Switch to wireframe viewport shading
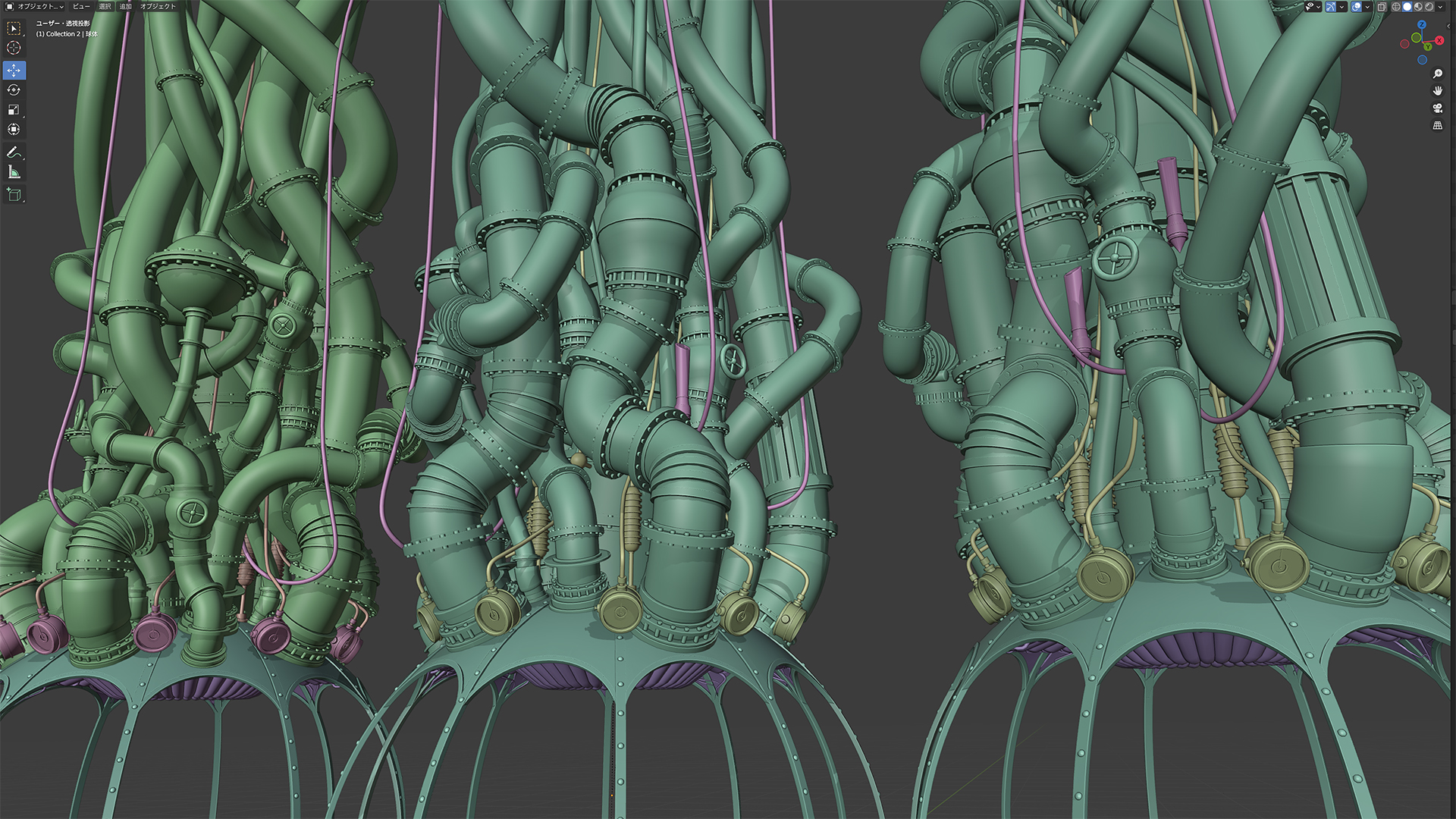 (x=1396, y=7)
